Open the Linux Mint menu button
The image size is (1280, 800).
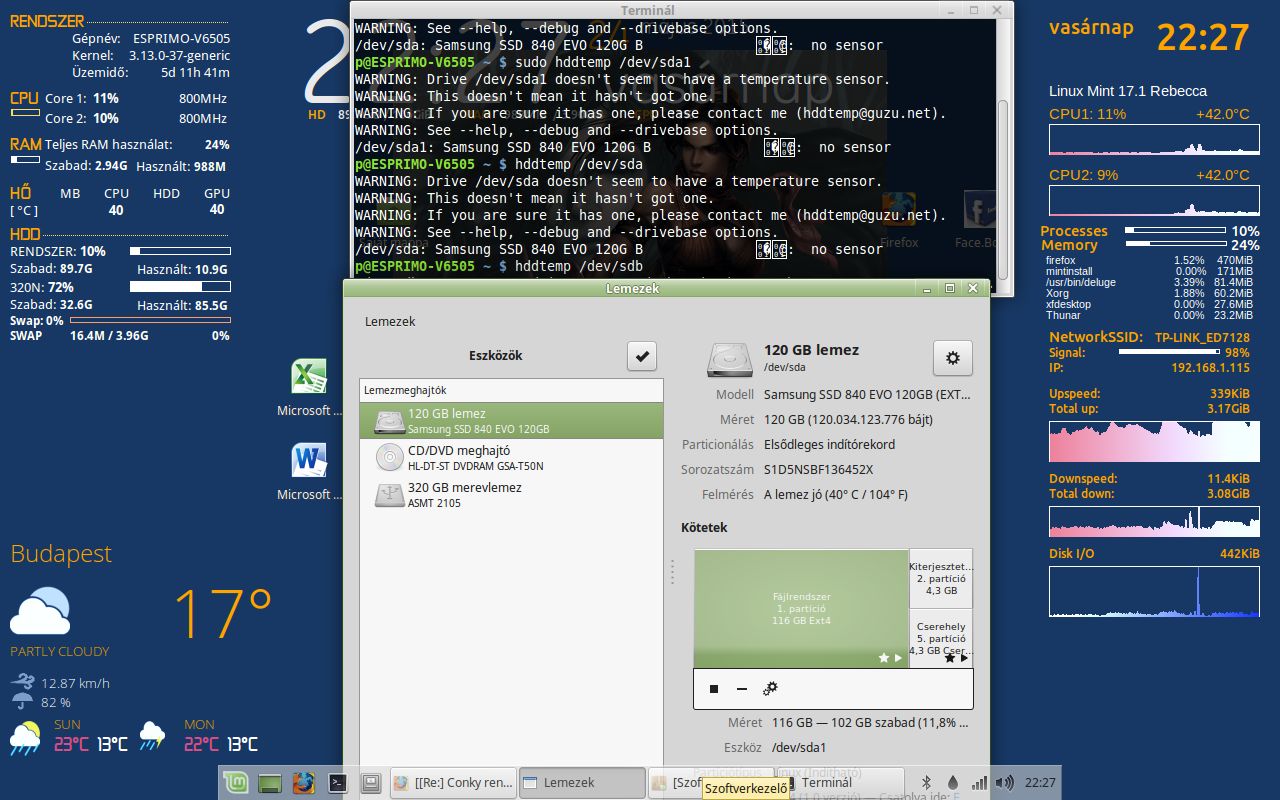click(x=236, y=783)
